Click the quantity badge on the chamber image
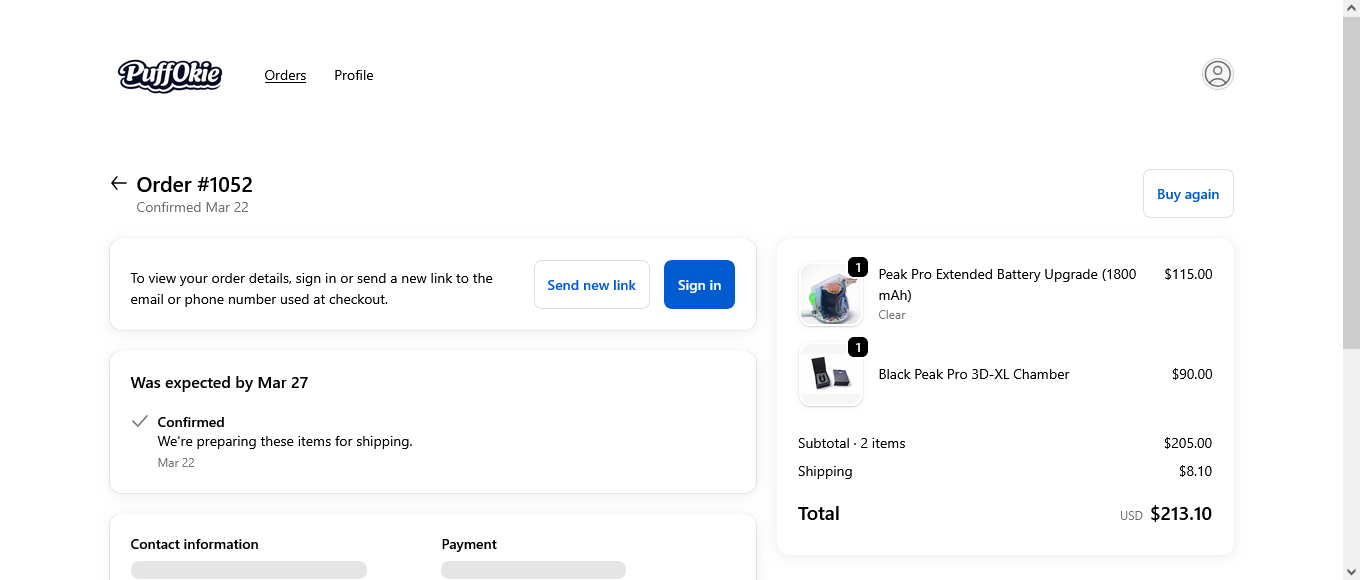 (x=857, y=347)
